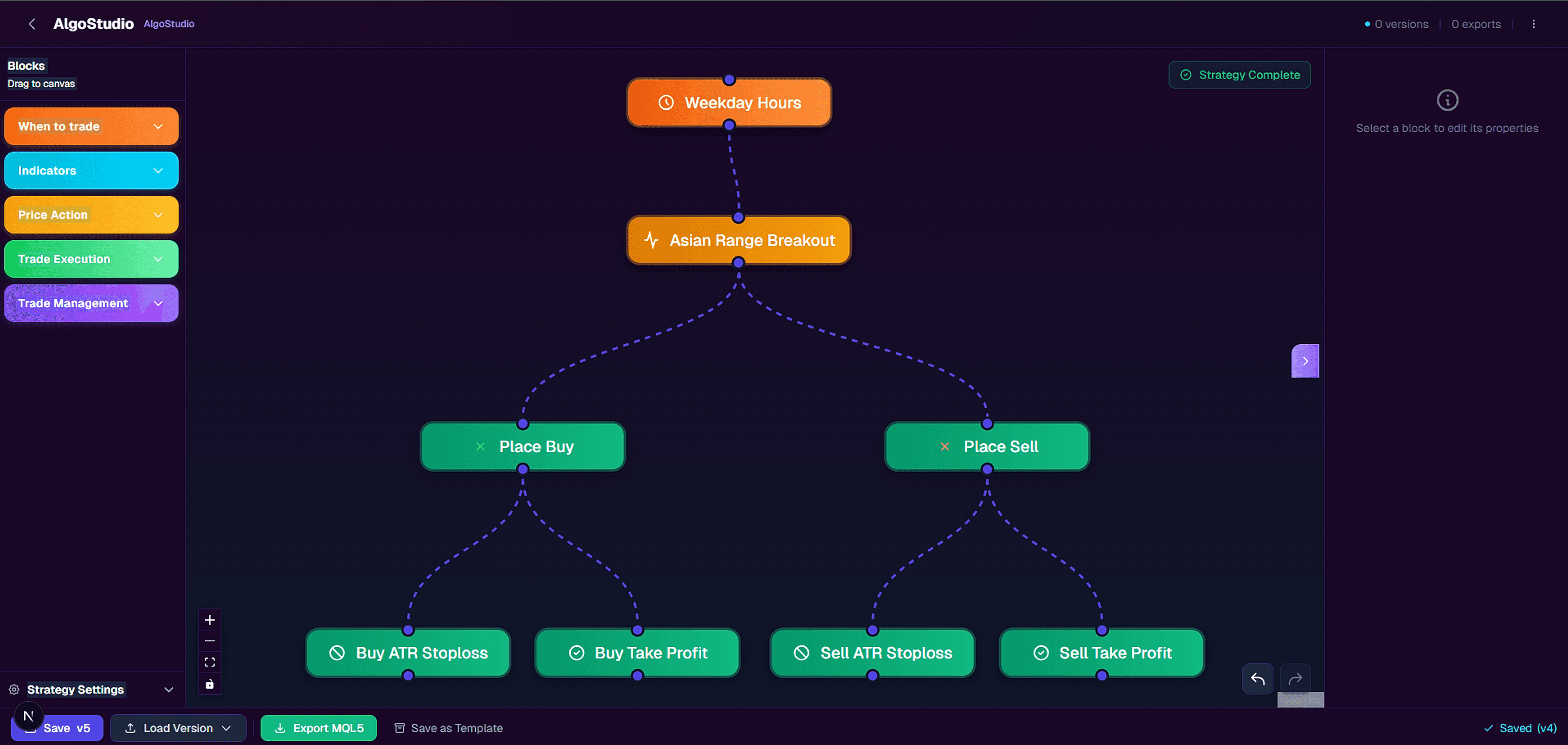Select the Asian Range Breakout node
1568x745 pixels.
coord(738,240)
